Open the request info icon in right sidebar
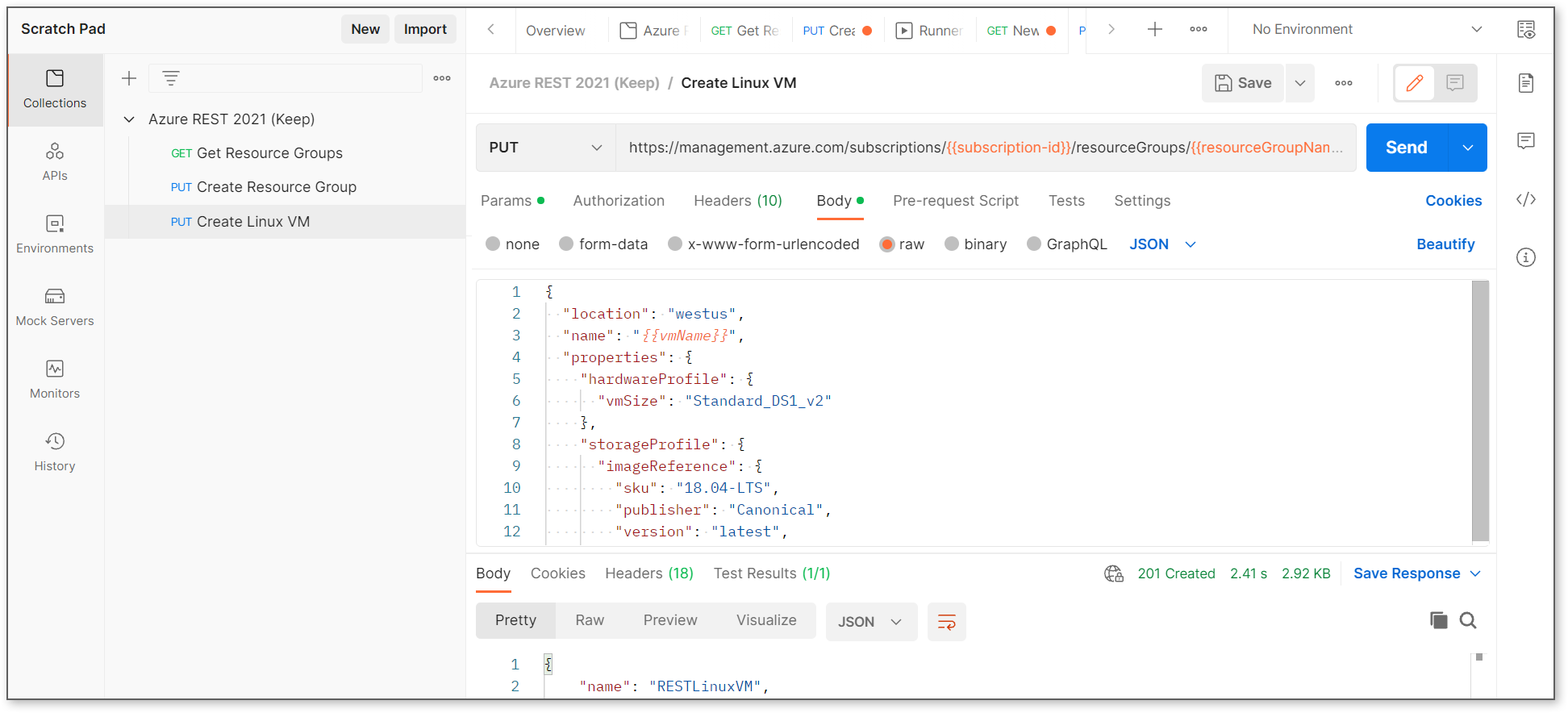 tap(1526, 257)
